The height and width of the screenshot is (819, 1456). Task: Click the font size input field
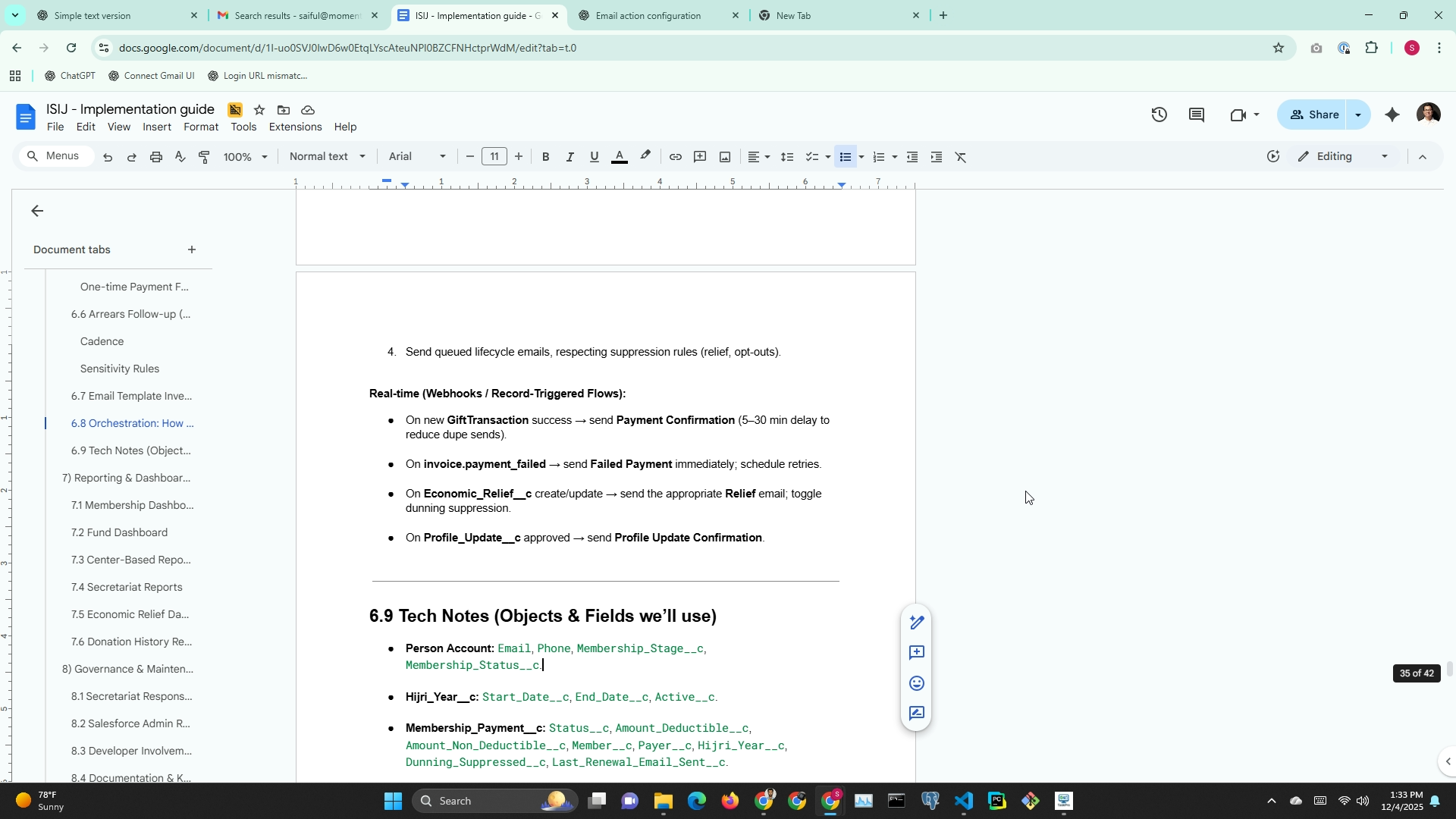tap(494, 157)
